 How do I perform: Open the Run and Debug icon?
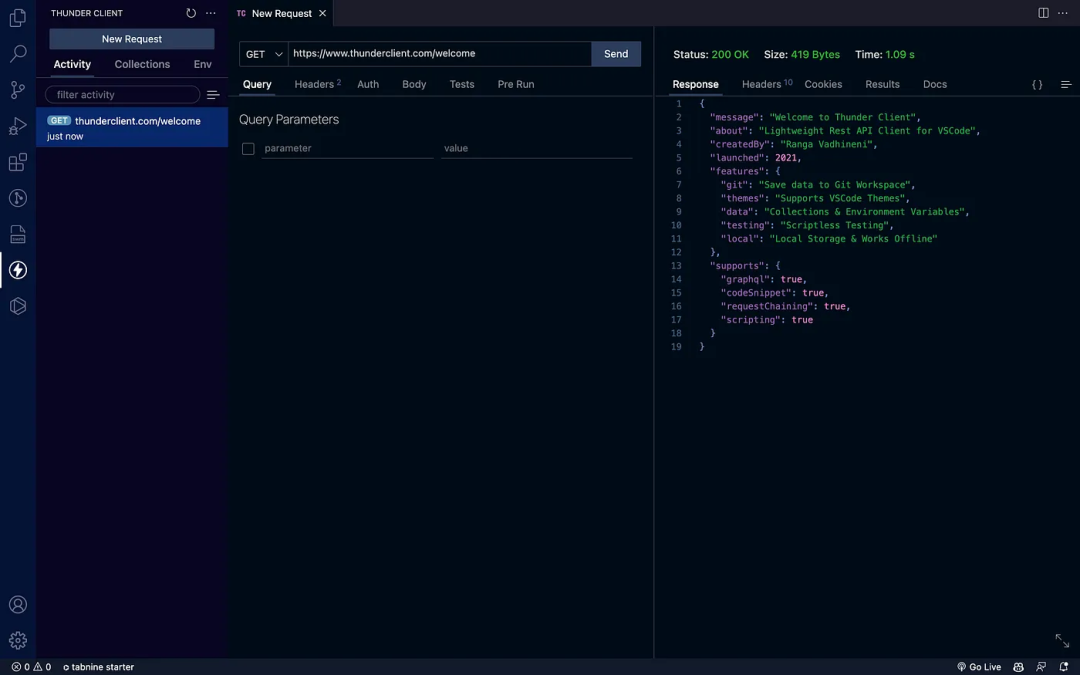pyautogui.click(x=17, y=126)
